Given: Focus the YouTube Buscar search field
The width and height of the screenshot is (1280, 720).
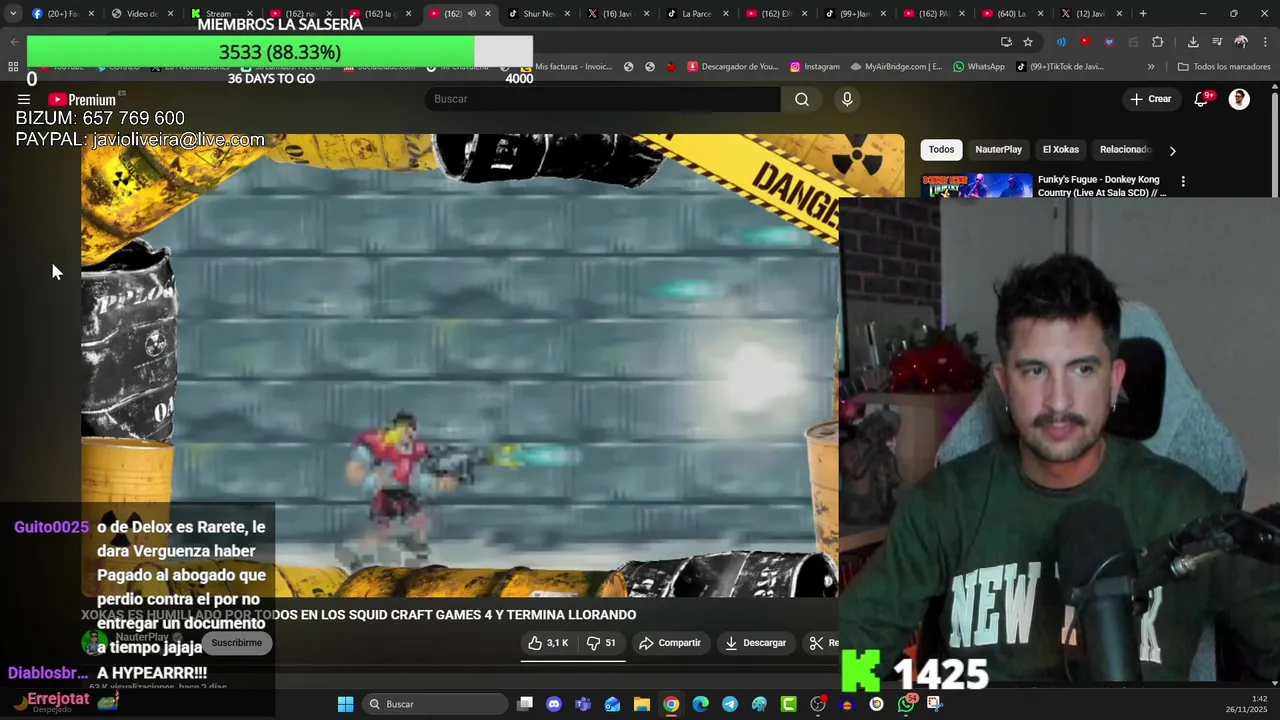Looking at the screenshot, I should [x=603, y=99].
